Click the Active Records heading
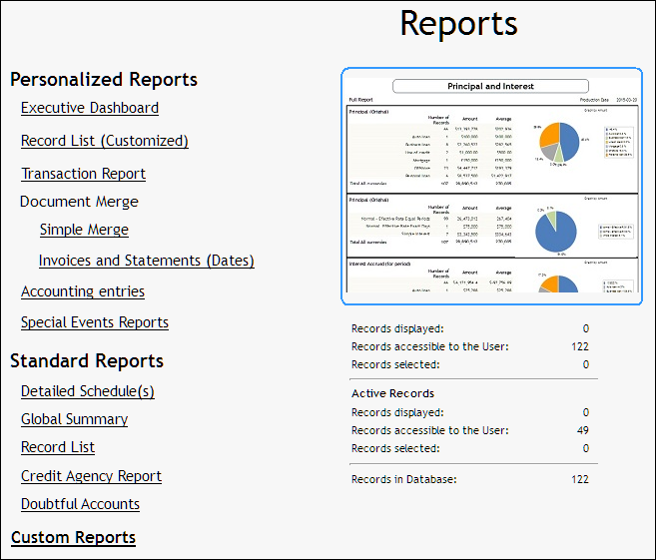The width and height of the screenshot is (656, 560). point(393,394)
